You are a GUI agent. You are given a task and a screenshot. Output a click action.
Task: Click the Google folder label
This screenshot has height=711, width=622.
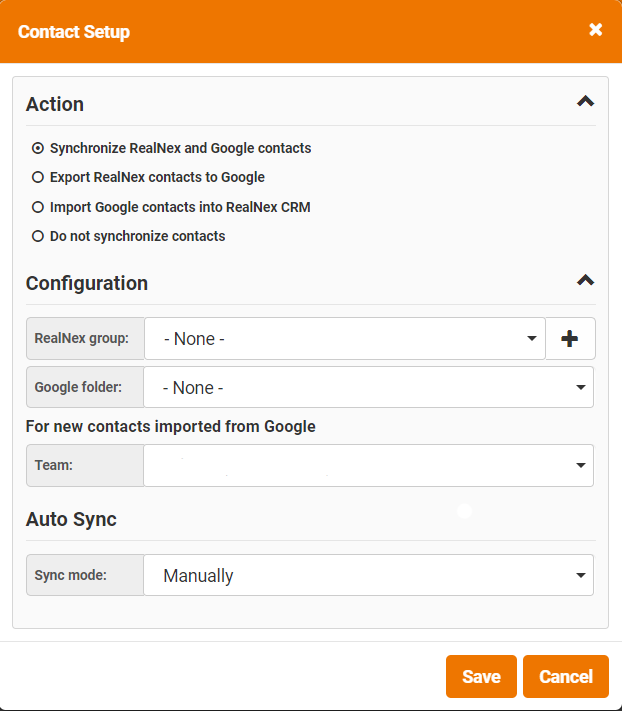point(78,387)
